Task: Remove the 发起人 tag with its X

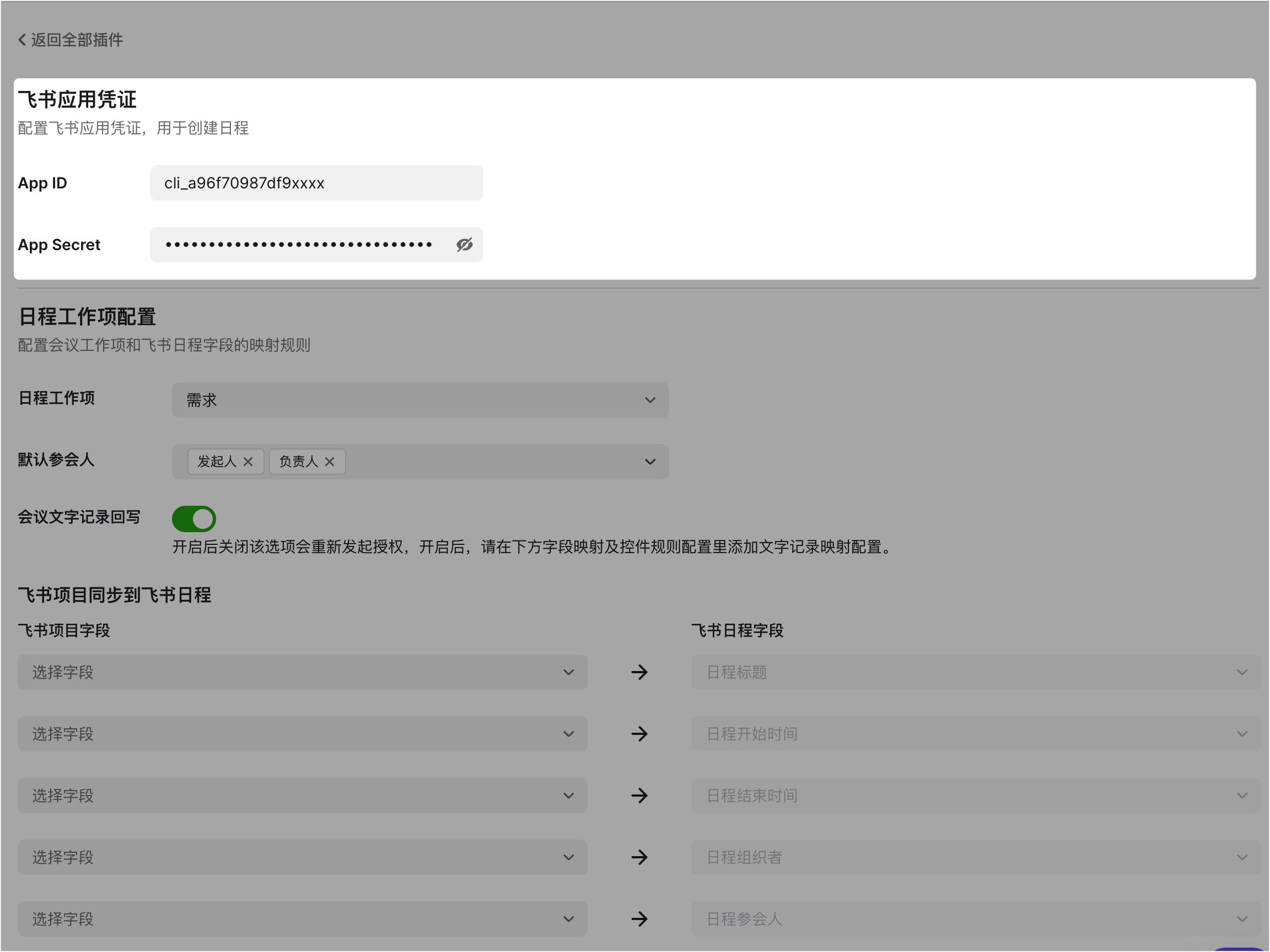Action: click(x=248, y=462)
